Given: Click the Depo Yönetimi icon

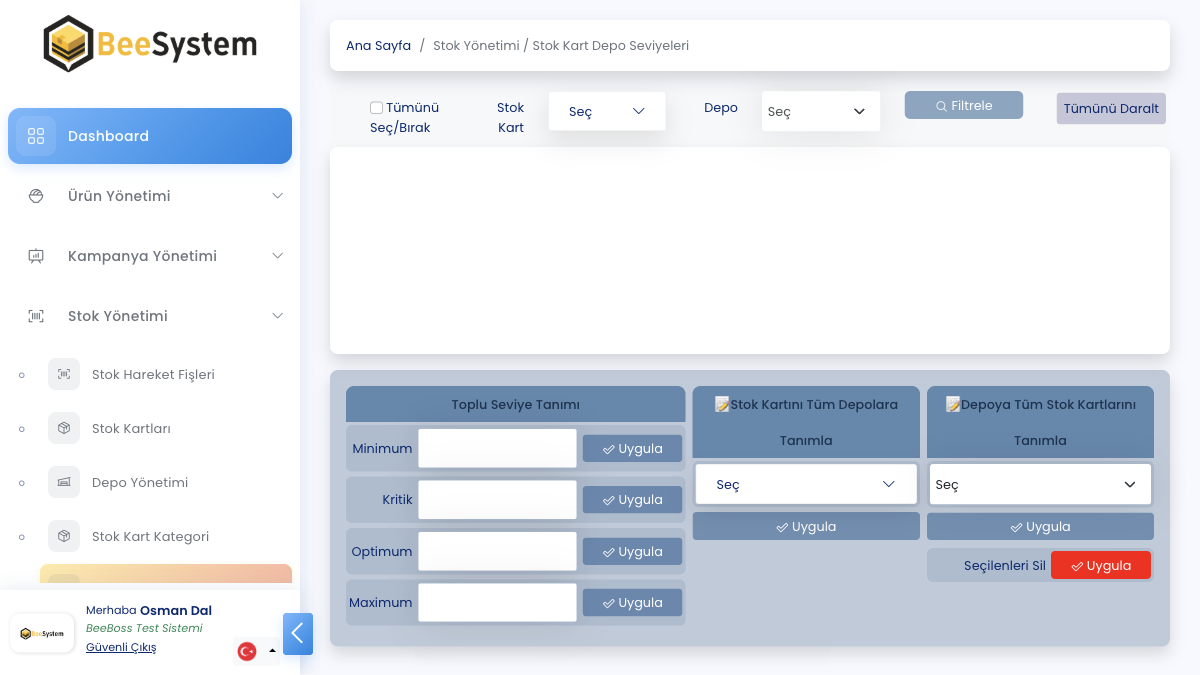Looking at the screenshot, I should click(64, 482).
